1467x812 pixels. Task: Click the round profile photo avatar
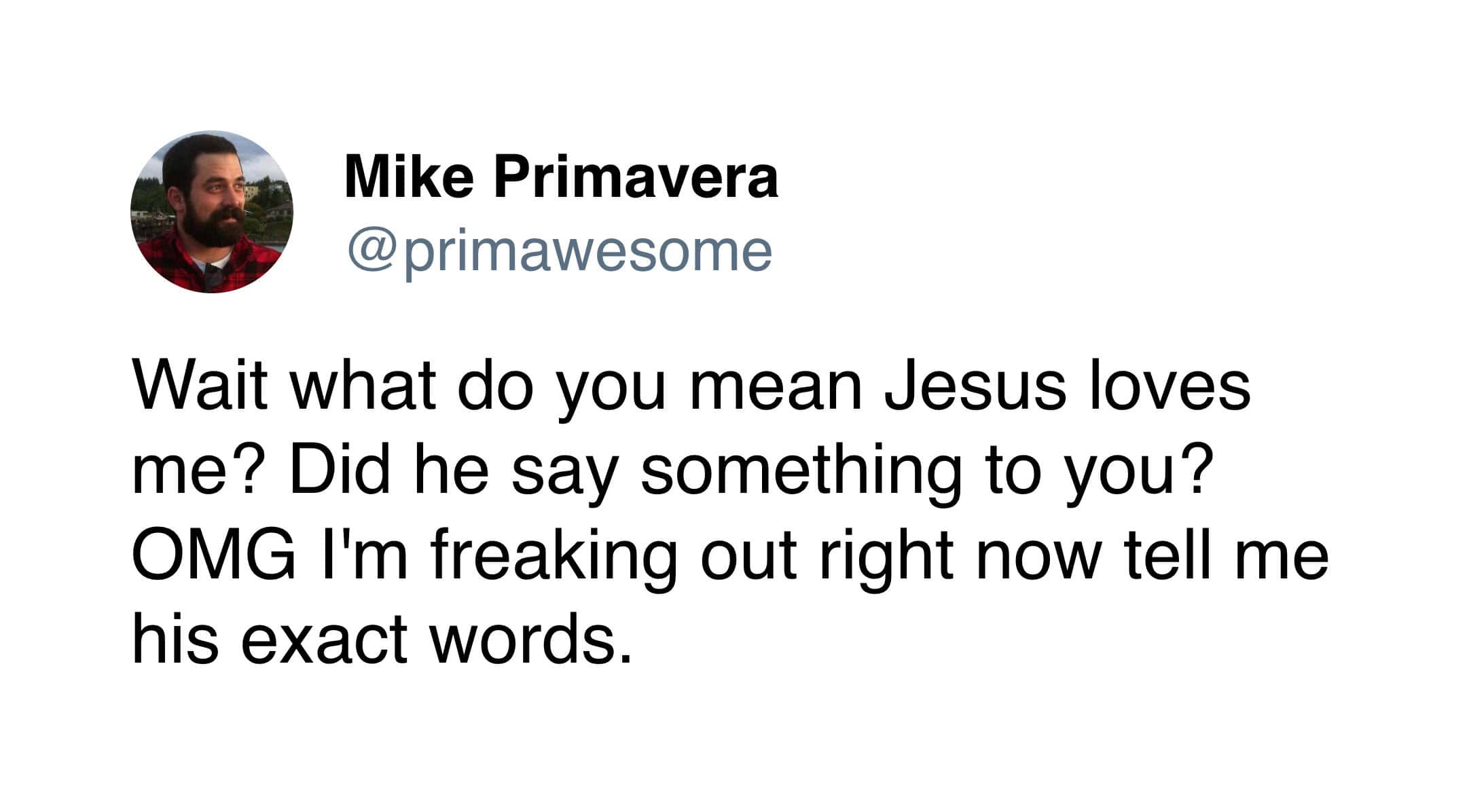pyautogui.click(x=211, y=212)
